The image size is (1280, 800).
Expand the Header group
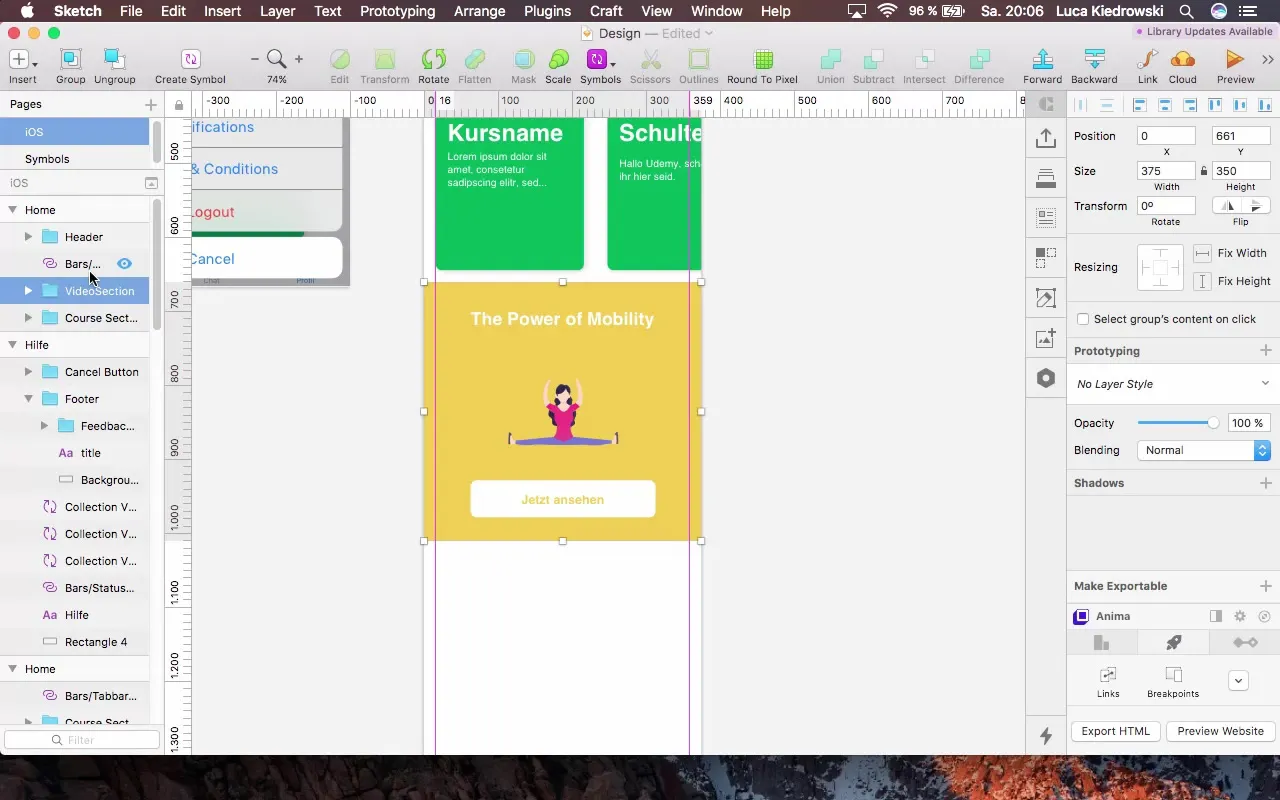click(28, 237)
